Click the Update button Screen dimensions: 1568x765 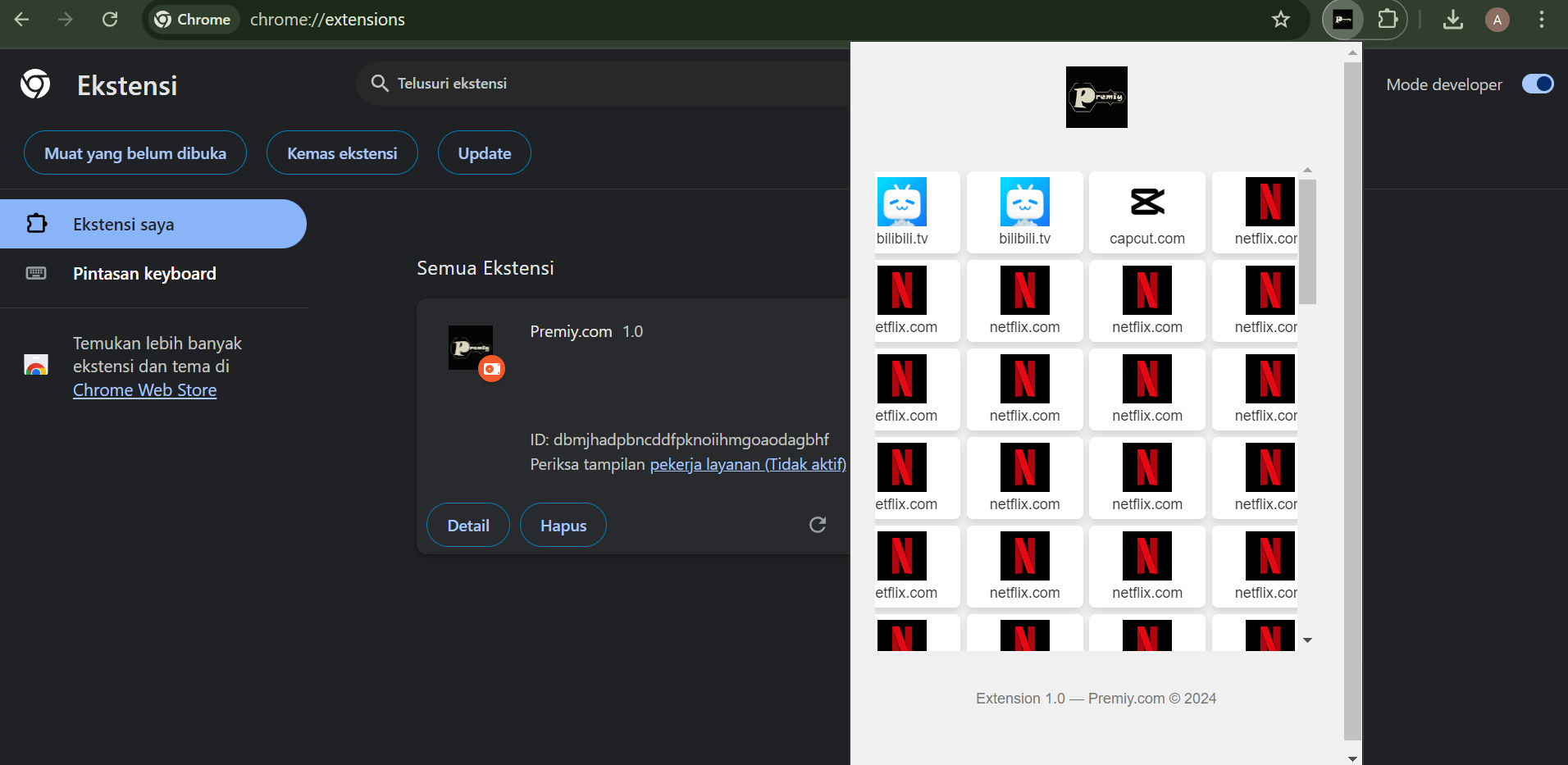[485, 153]
